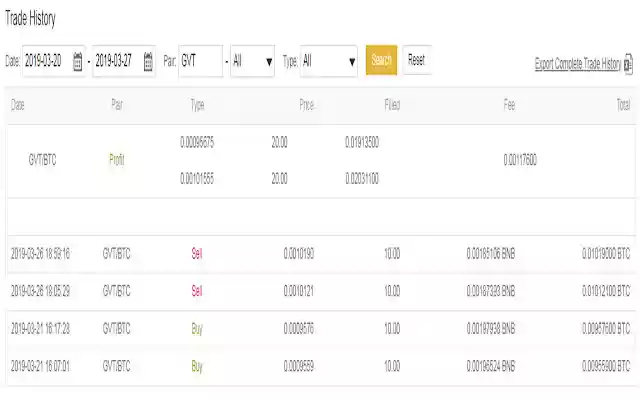Select price 0.0009576

299,328
